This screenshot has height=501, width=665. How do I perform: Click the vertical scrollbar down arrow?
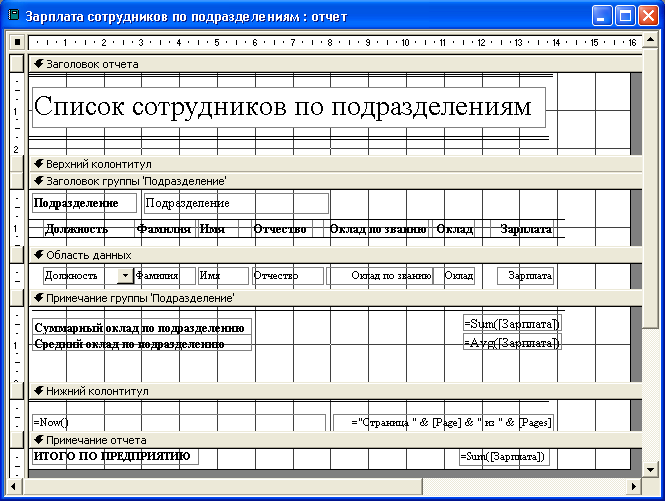tap(650, 470)
